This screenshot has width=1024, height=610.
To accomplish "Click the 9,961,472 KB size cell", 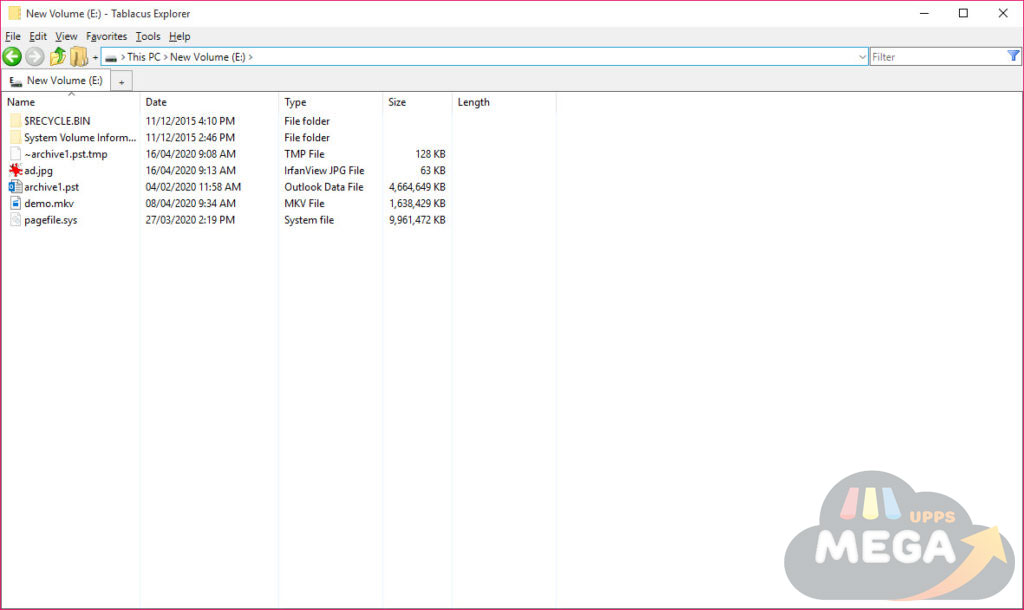I will tap(417, 219).
